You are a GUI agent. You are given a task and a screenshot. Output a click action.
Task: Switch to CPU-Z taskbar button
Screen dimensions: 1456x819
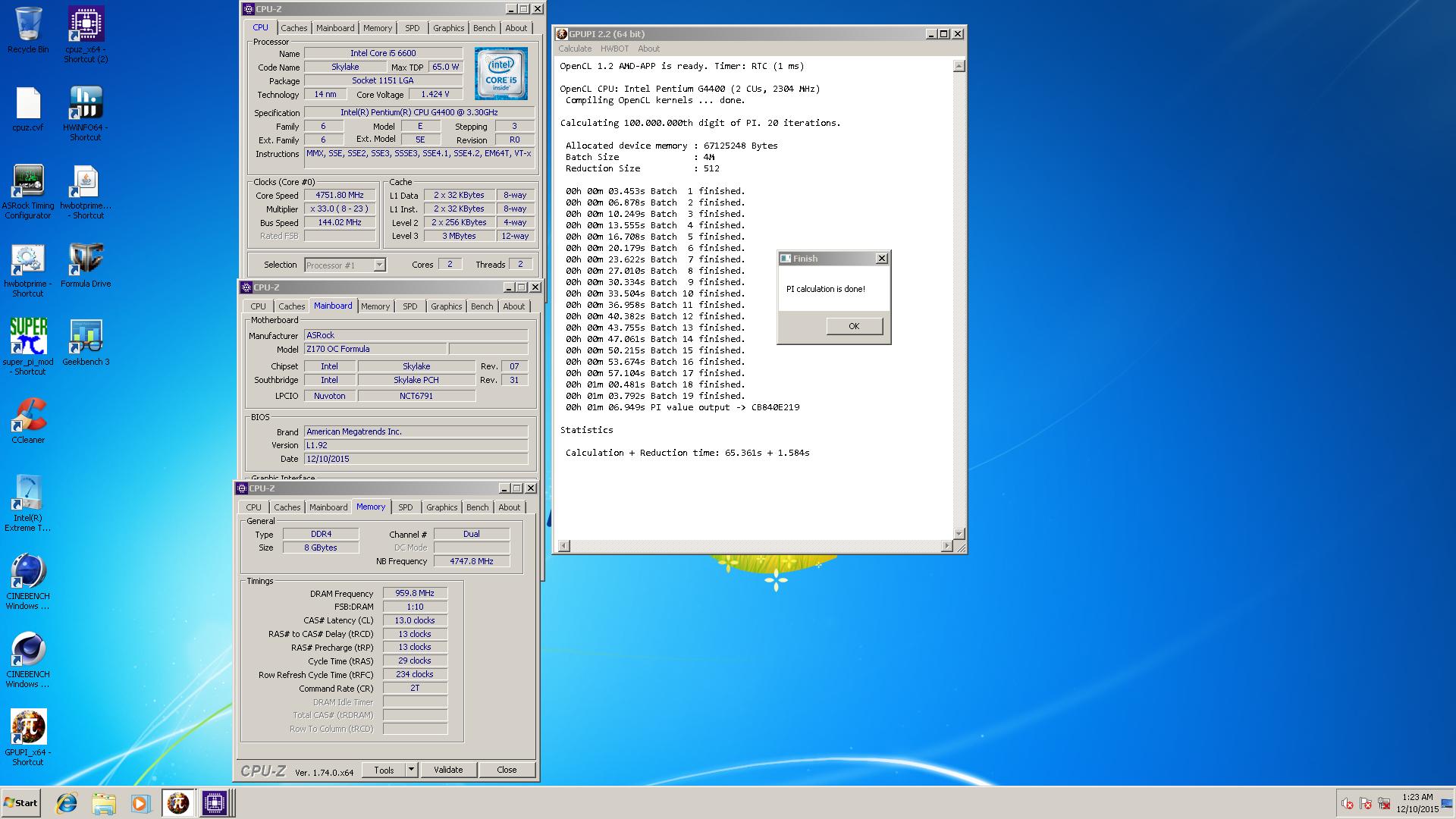point(215,803)
